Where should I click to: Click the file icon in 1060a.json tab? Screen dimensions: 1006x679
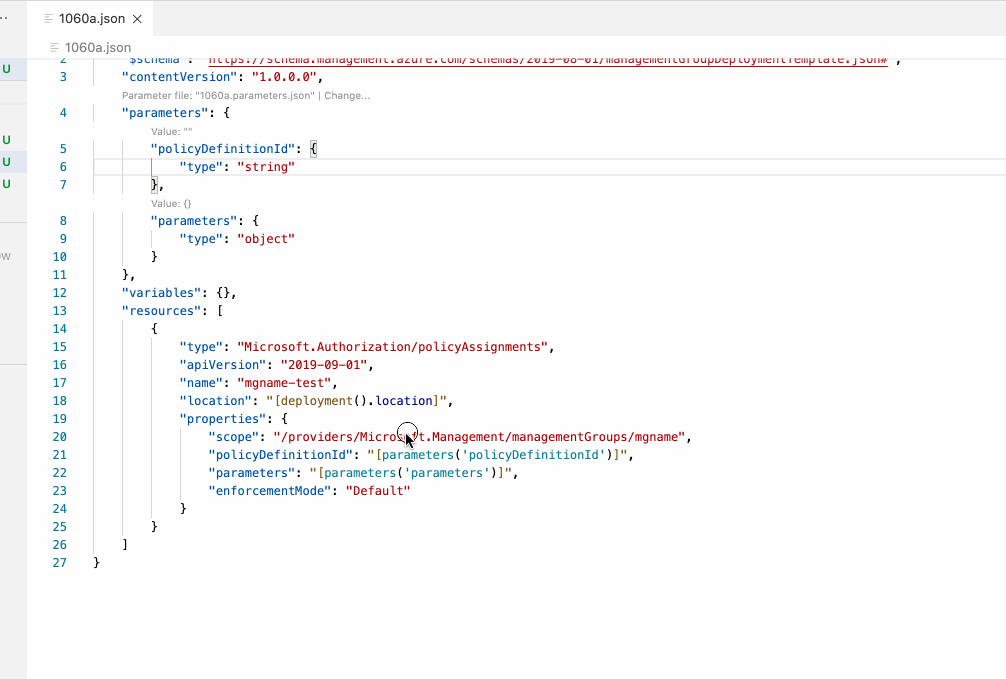pos(48,19)
